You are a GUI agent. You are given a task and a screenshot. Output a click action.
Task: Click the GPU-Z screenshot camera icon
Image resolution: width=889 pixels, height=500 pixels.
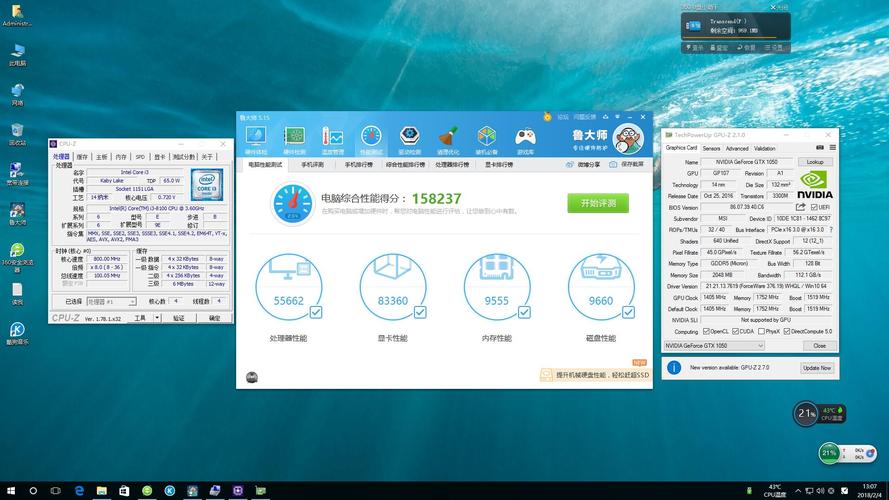820,147
